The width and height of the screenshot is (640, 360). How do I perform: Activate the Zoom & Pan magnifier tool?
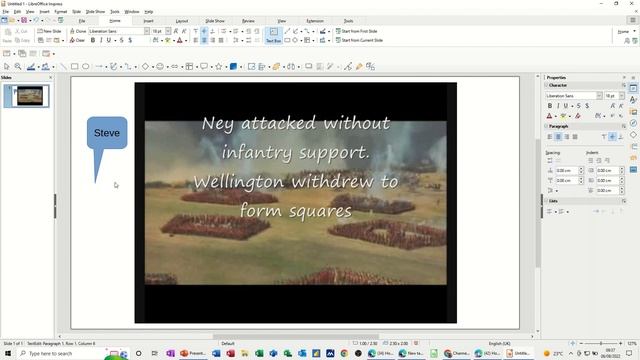[18, 66]
